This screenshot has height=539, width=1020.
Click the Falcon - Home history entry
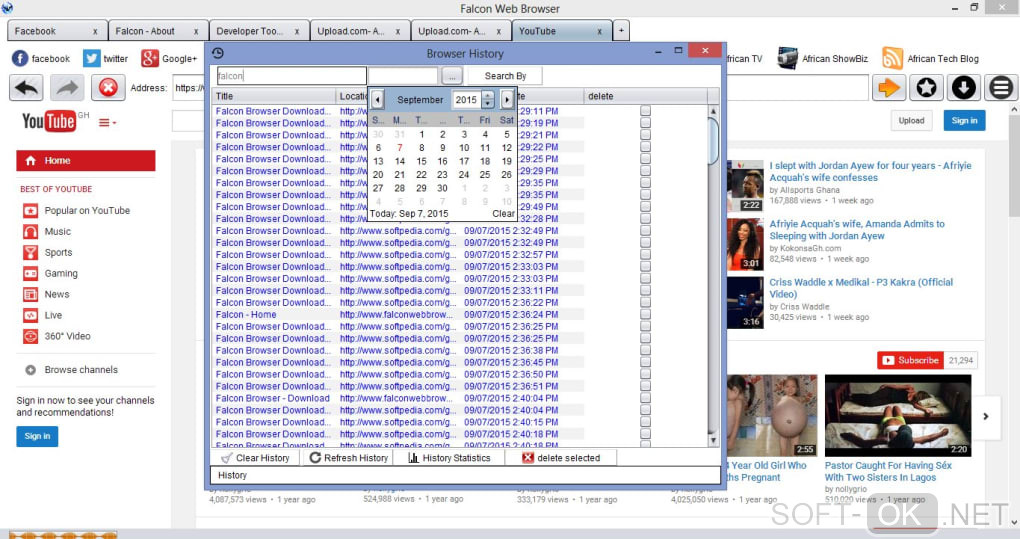coord(246,315)
